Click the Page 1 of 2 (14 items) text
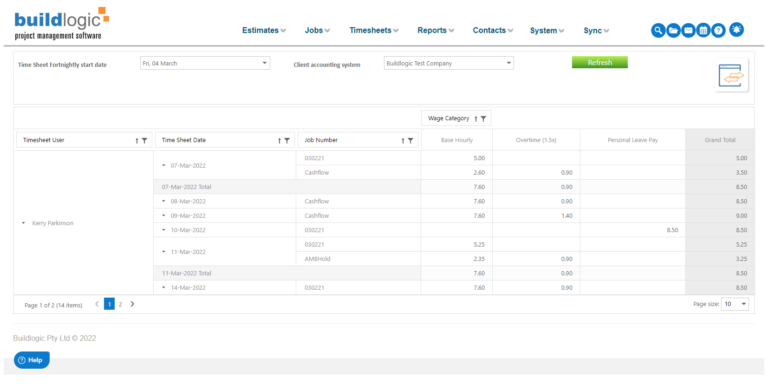The width and height of the screenshot is (768, 384). (x=53, y=305)
